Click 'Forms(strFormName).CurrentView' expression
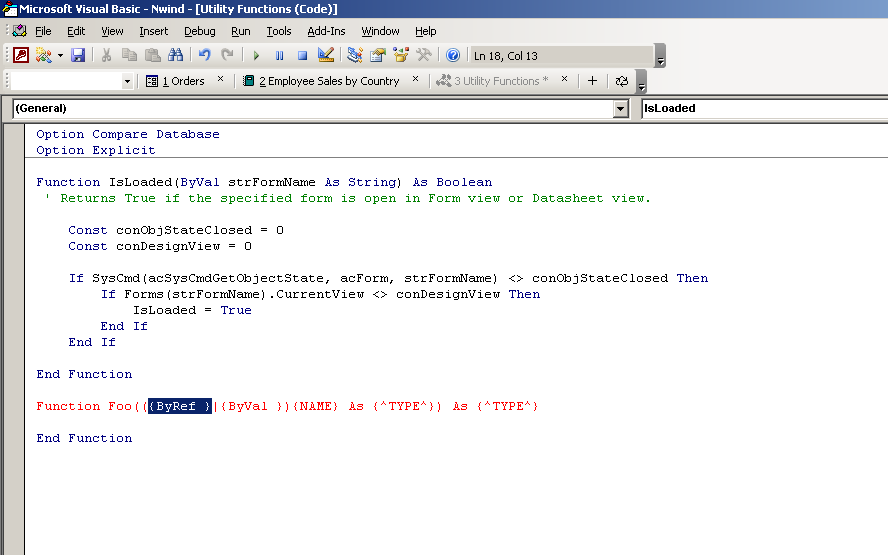This screenshot has height=555, width=888. pyautogui.click(x=244, y=294)
